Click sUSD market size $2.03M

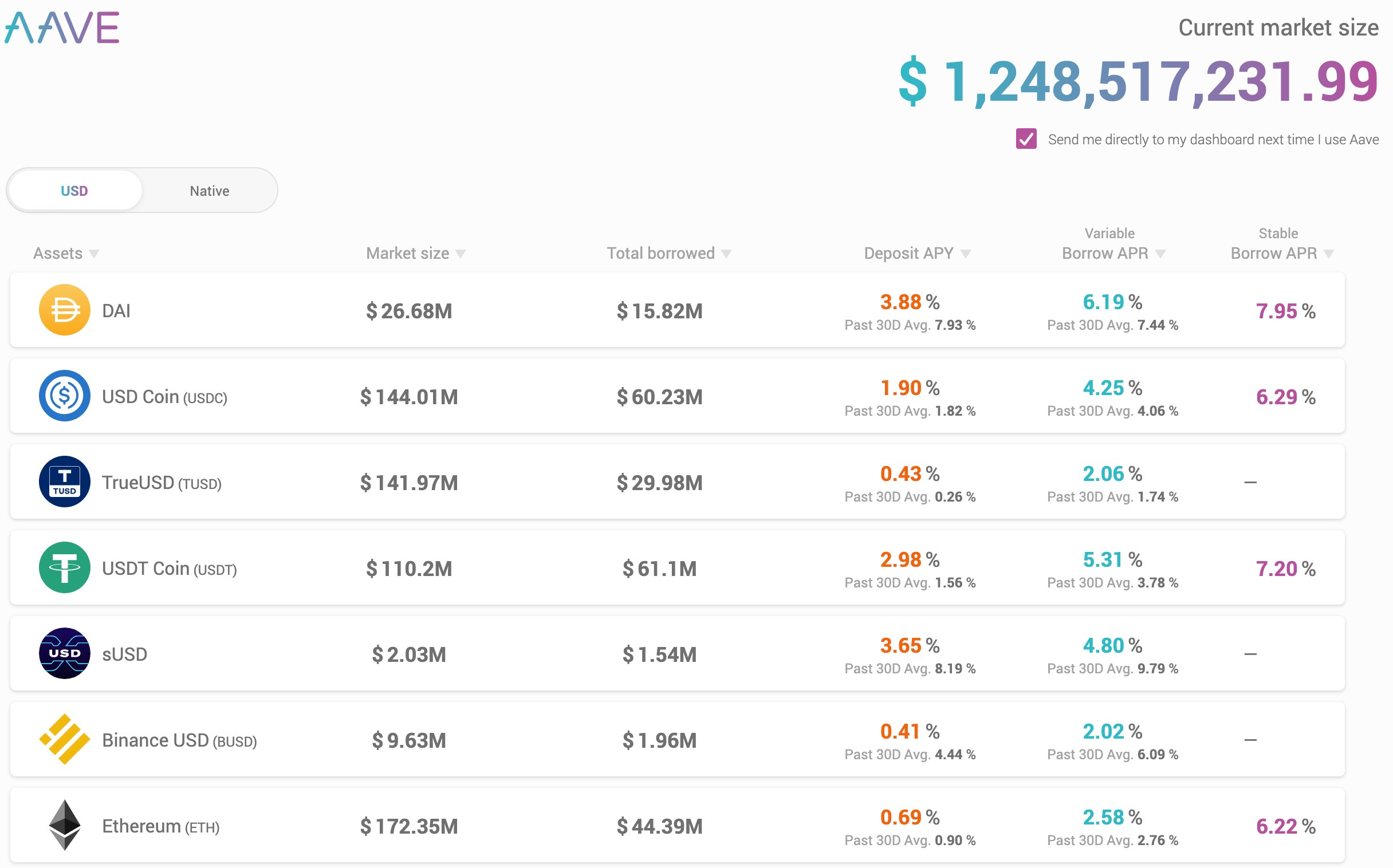click(x=409, y=654)
